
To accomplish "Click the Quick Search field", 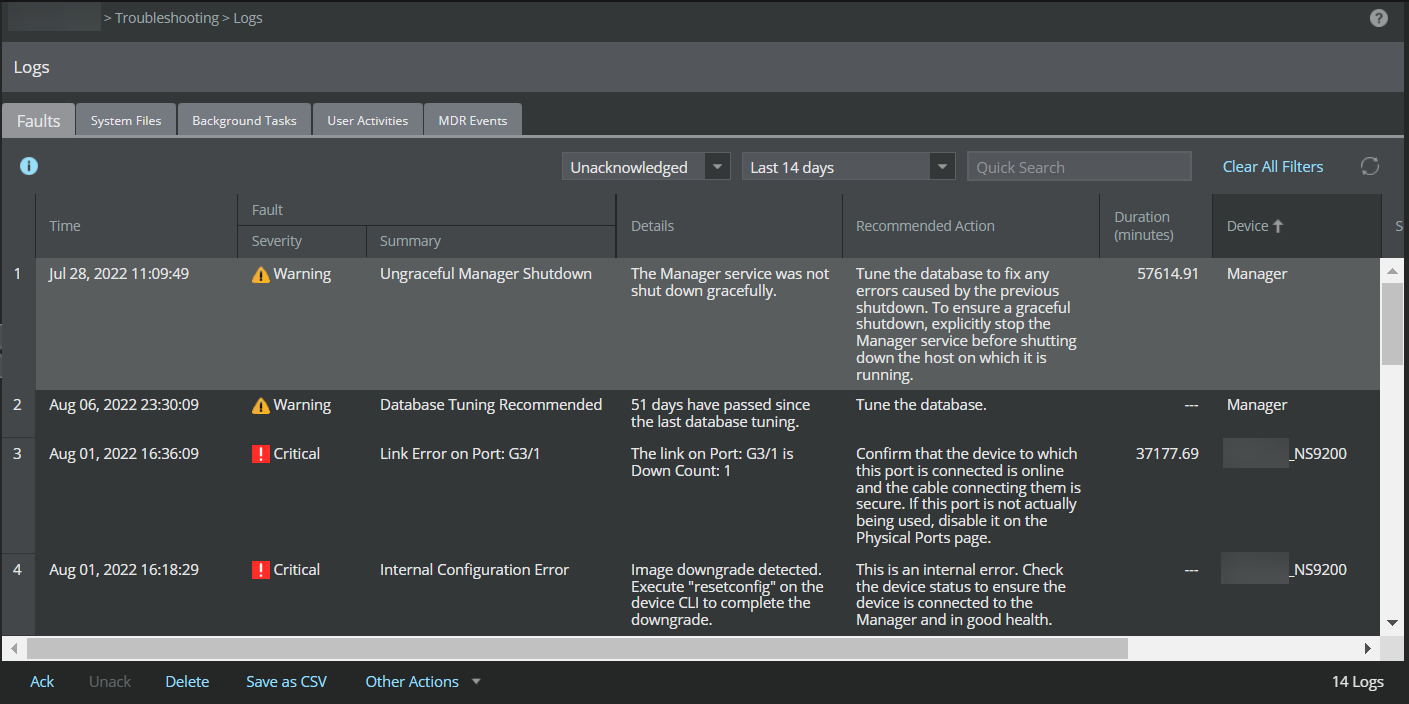I will [1079, 167].
